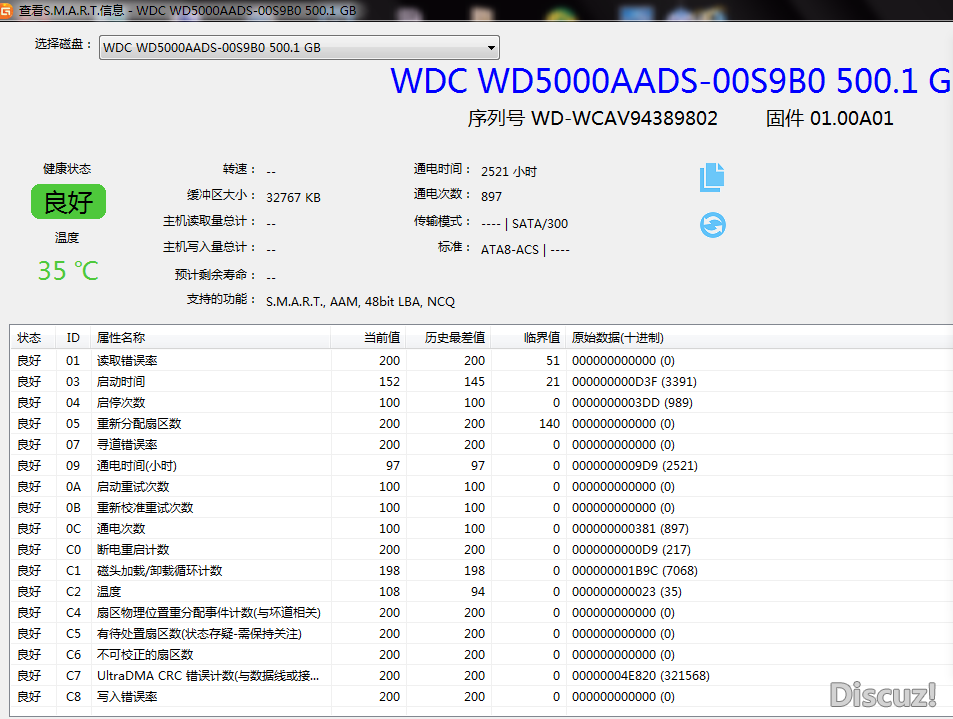Image resolution: width=953 pixels, height=719 pixels.
Task: Click raw value 000000000381 (897)
Action: [630, 528]
